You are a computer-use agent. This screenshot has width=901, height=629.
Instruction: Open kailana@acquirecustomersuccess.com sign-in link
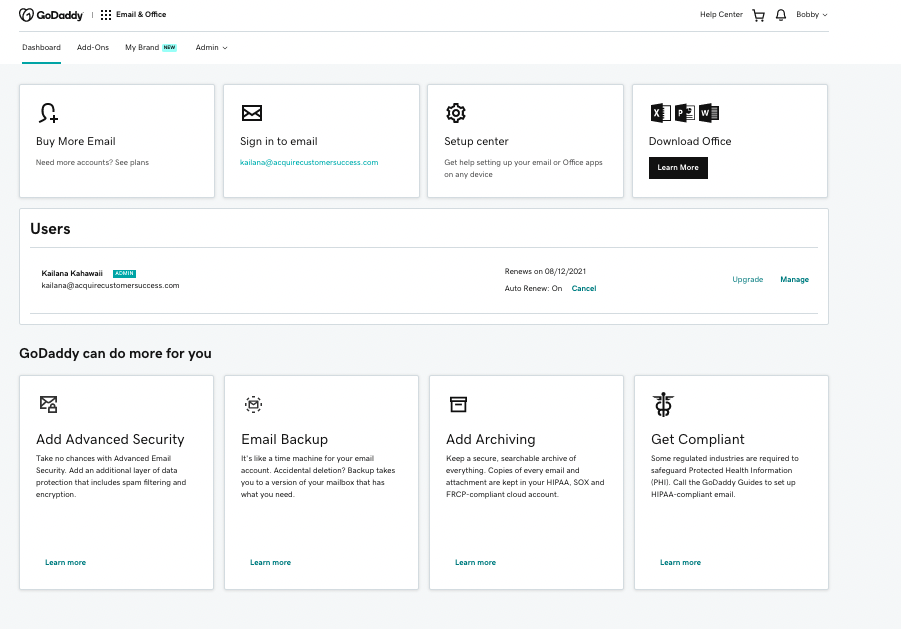click(309, 163)
